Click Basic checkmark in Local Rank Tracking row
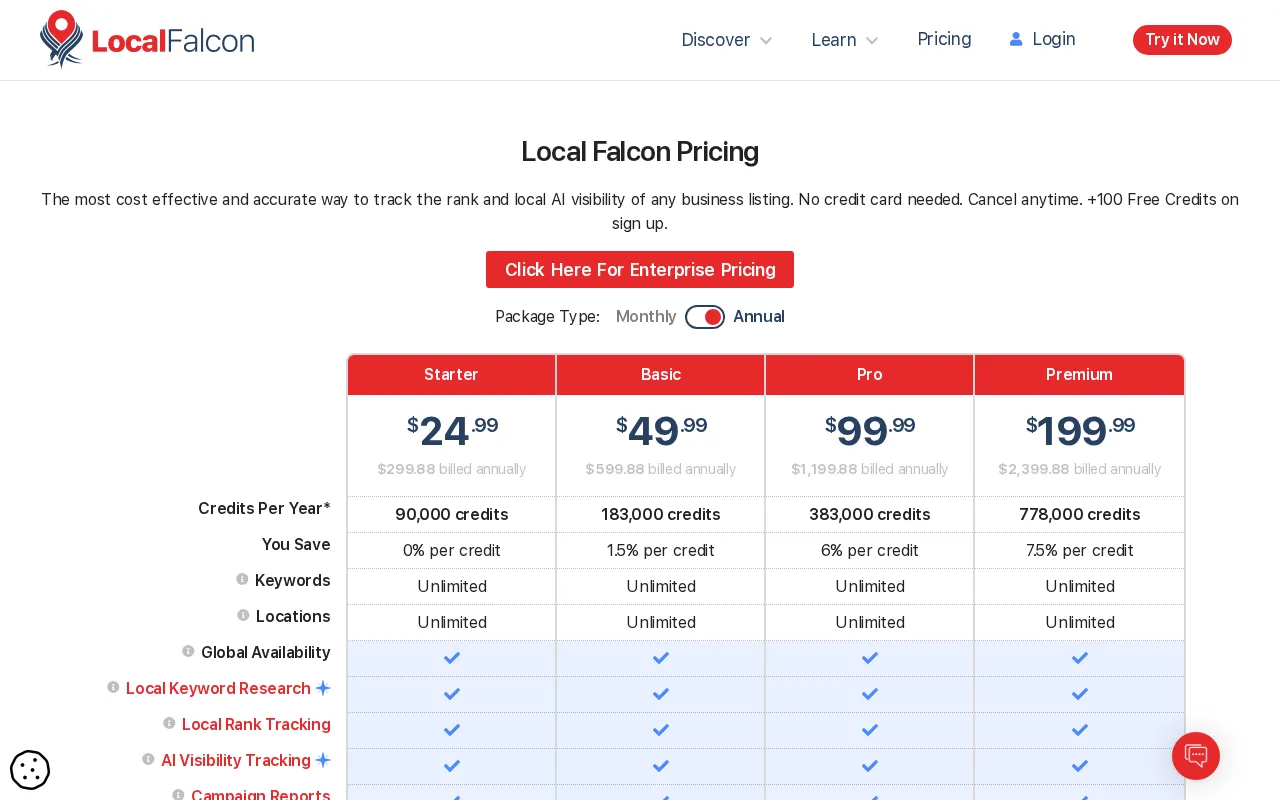 point(661,730)
